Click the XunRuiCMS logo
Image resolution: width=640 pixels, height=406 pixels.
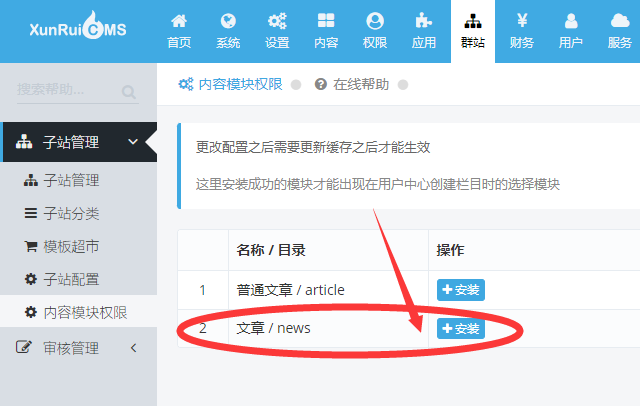[x=78, y=26]
